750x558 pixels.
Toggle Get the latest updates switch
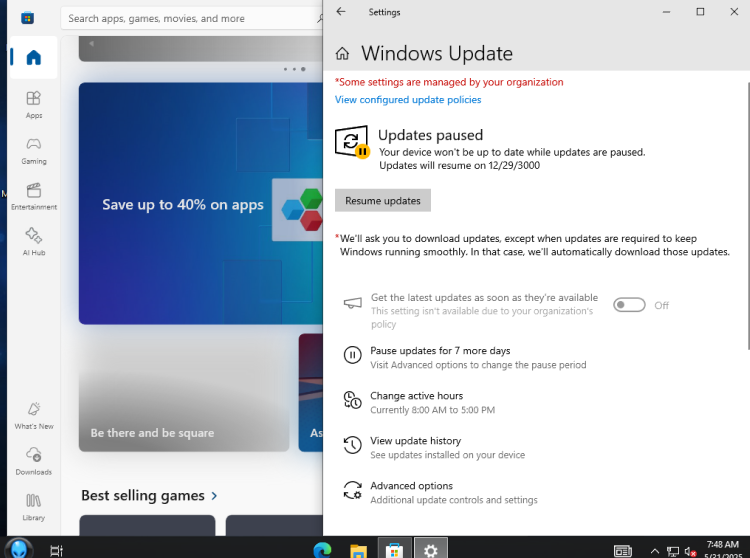pos(629,305)
